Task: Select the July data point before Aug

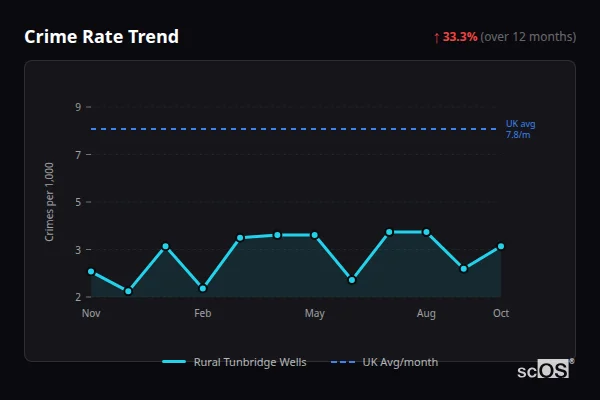Action: pos(389,232)
